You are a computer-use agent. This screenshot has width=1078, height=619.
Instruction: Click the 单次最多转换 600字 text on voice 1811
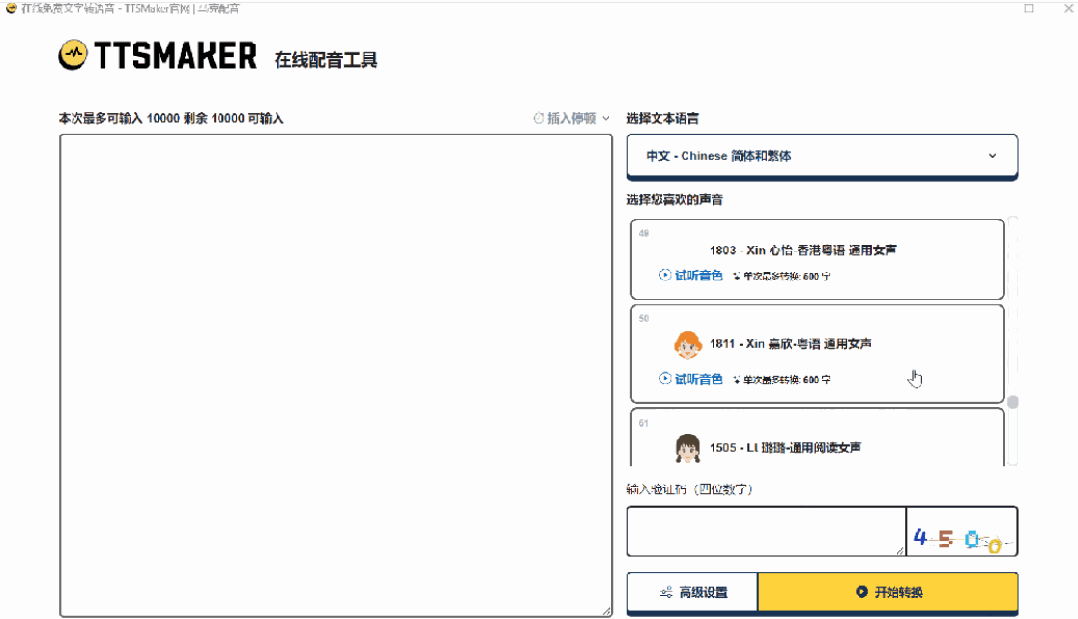pyautogui.click(x=786, y=380)
